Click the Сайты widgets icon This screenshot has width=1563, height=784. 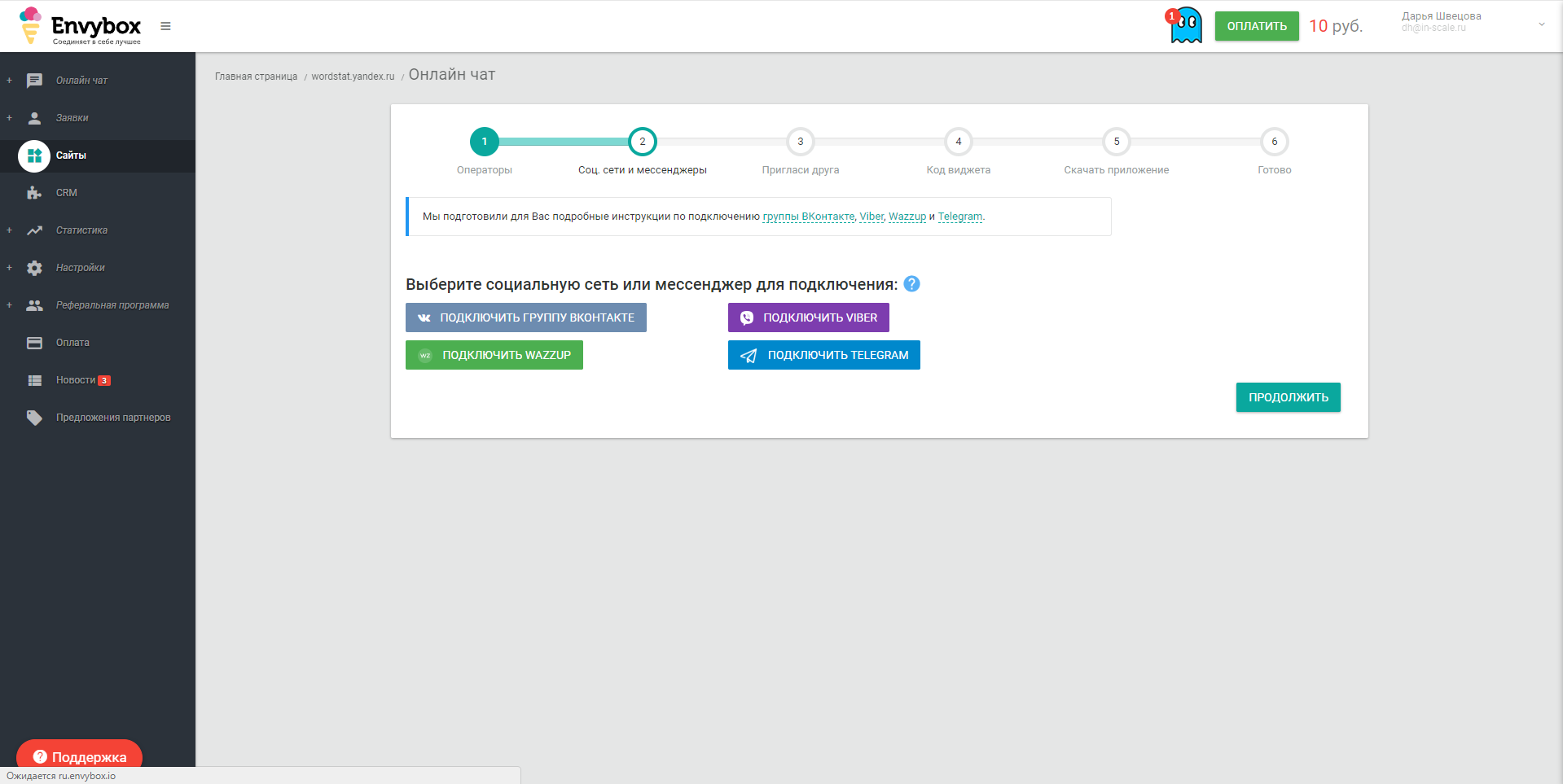tap(34, 155)
